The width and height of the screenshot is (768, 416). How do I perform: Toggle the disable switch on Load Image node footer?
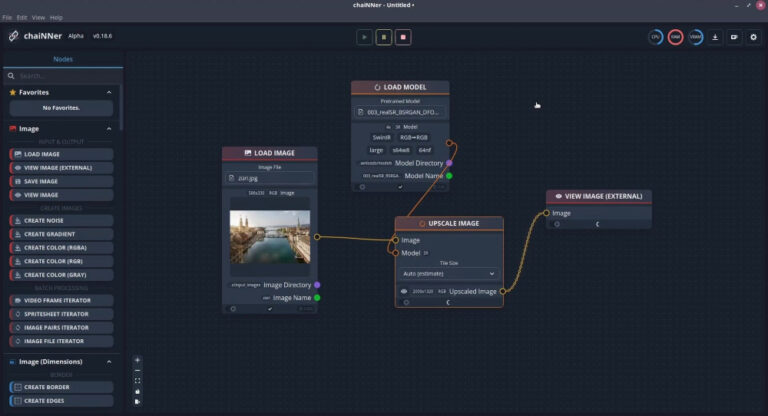click(x=234, y=308)
